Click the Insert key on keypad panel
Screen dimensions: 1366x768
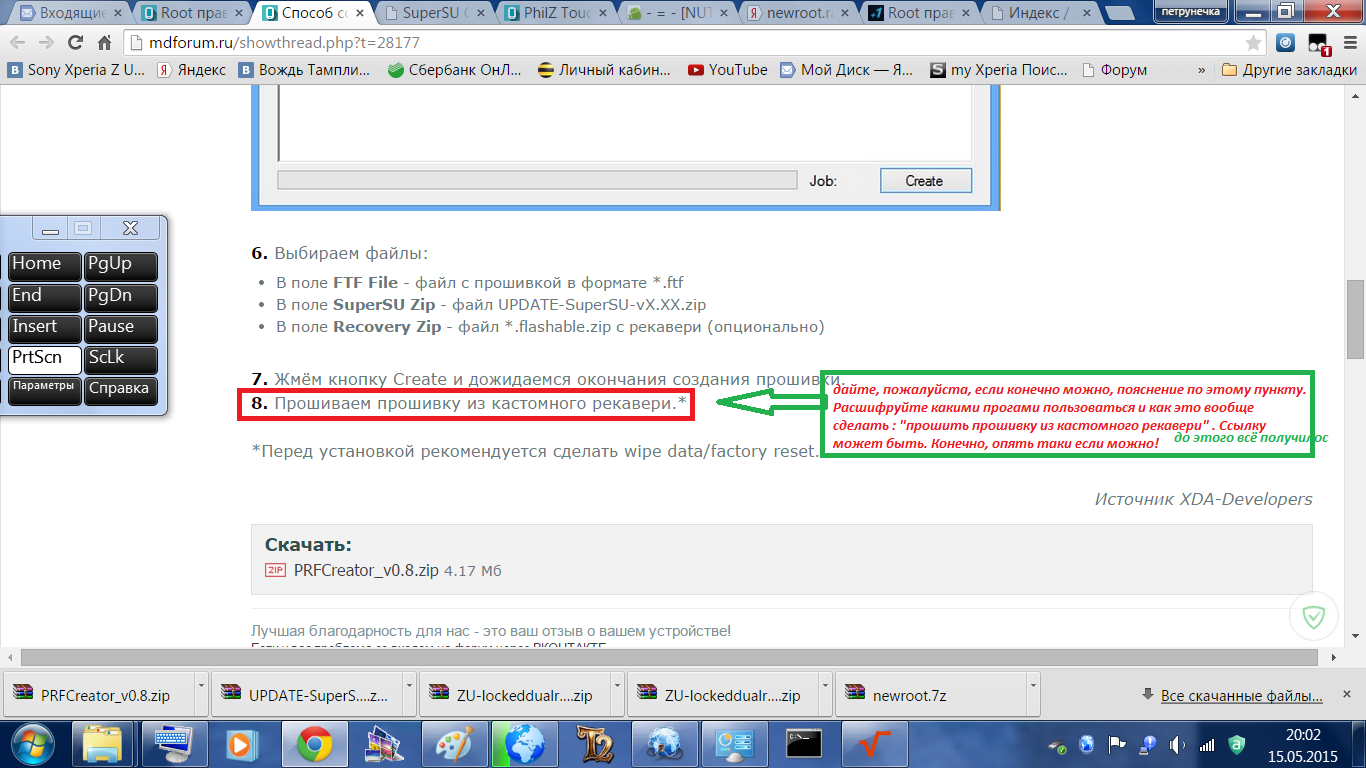click(x=45, y=328)
